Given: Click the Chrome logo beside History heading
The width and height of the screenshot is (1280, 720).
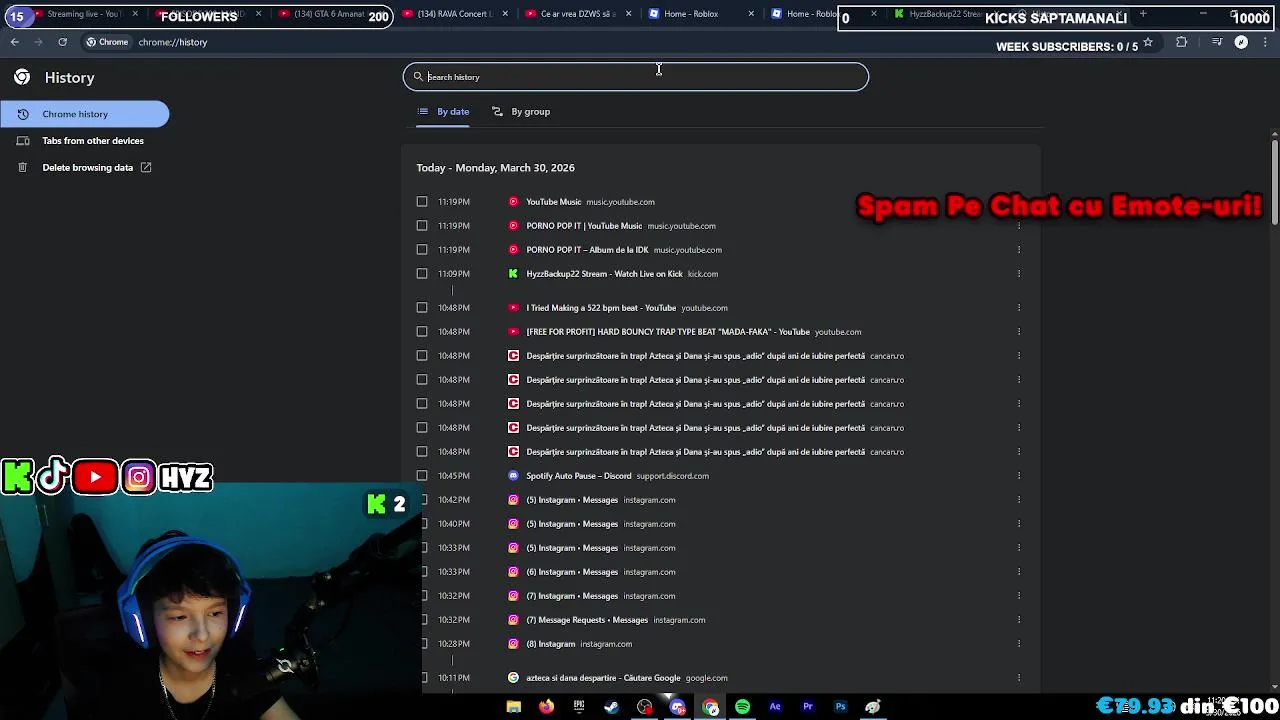Looking at the screenshot, I should point(22,77).
